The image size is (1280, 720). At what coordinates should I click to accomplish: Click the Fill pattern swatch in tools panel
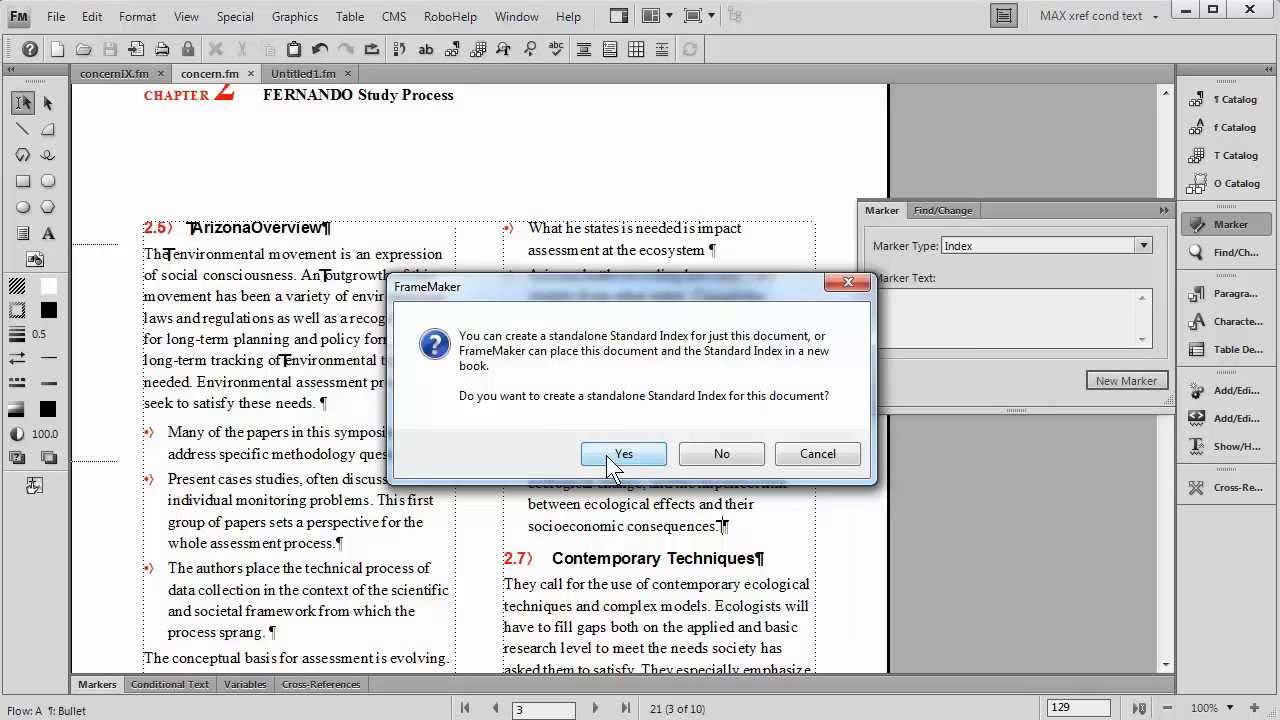coord(17,286)
